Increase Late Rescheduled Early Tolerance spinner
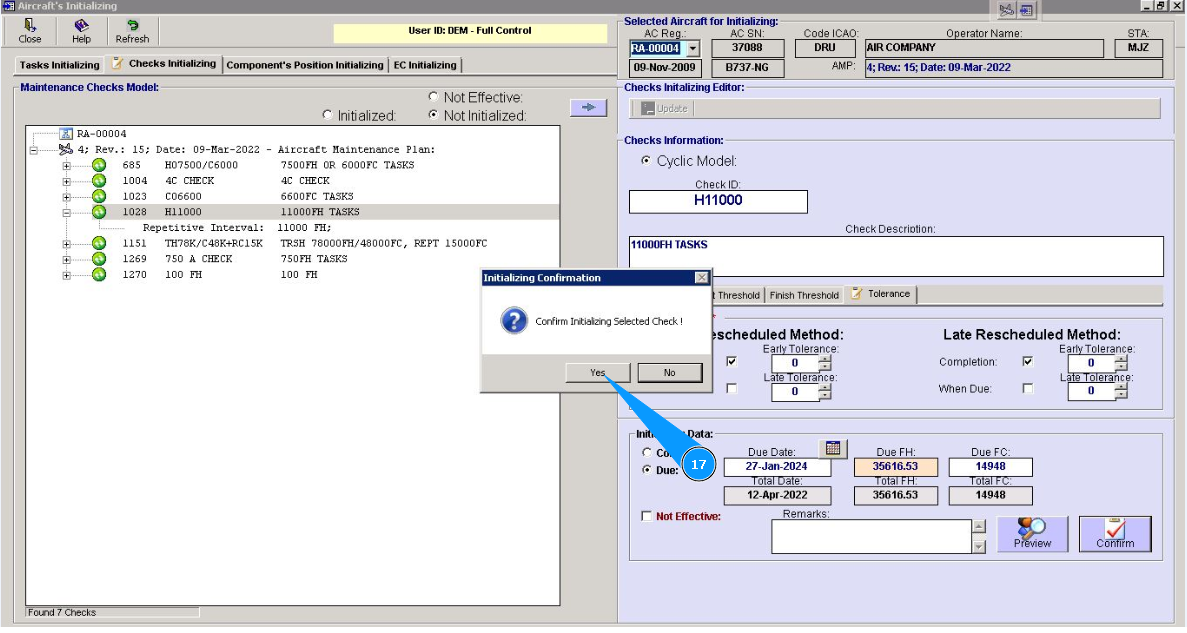This screenshot has height=633, width=1187. click(1122, 358)
